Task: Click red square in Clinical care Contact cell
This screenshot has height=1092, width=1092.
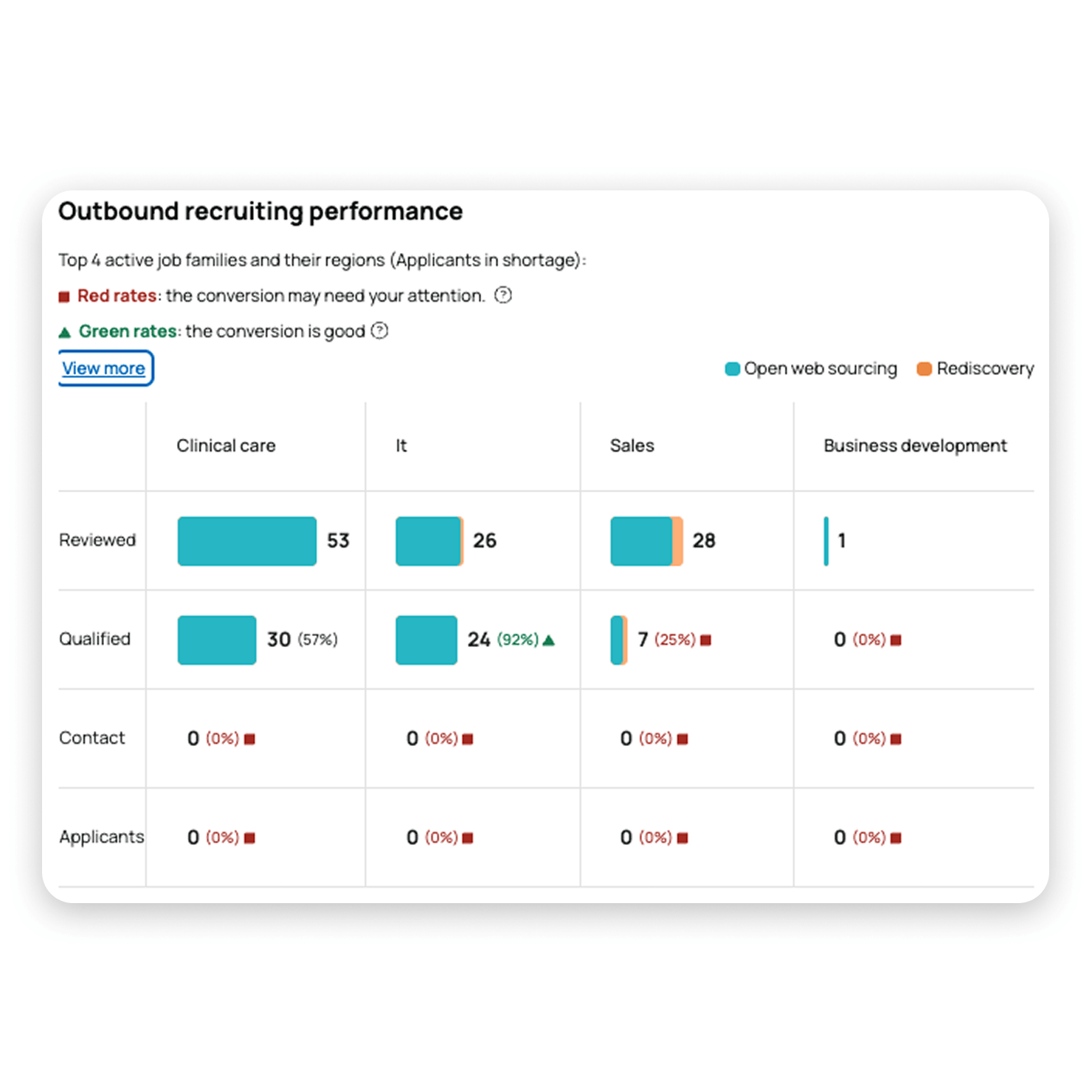Action: 249,739
